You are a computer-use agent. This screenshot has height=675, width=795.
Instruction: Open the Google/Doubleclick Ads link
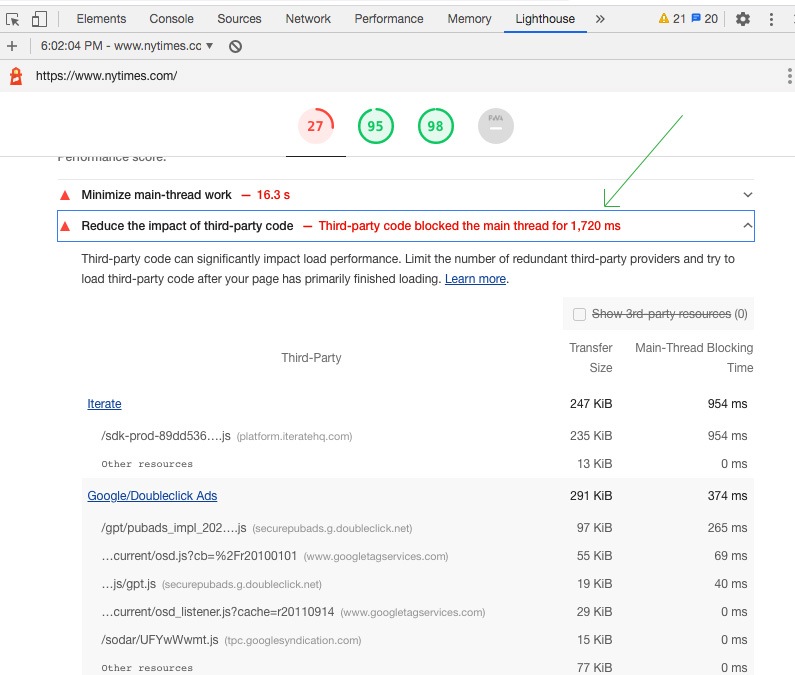(x=152, y=495)
